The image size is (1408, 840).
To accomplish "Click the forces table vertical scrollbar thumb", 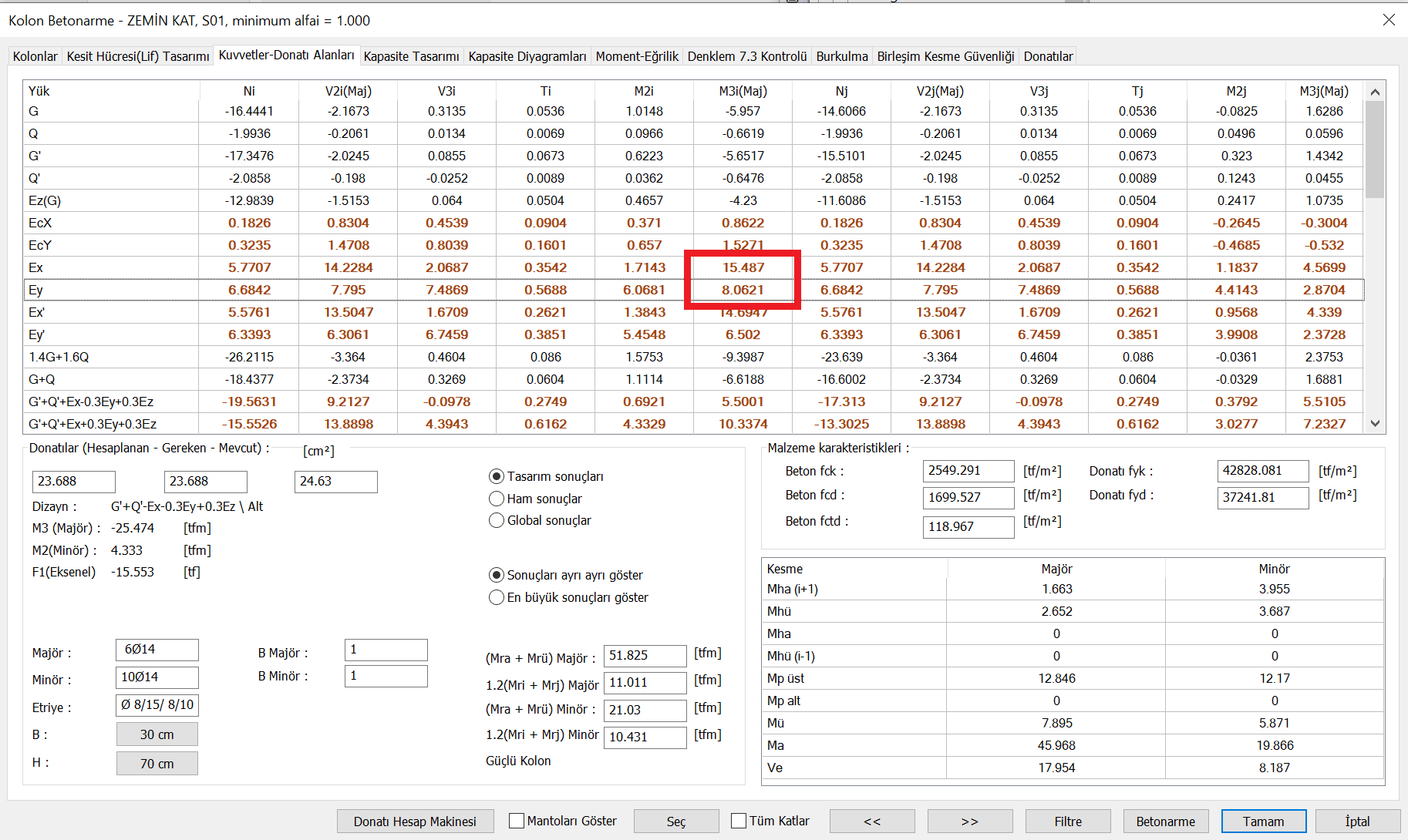I will [1375, 150].
